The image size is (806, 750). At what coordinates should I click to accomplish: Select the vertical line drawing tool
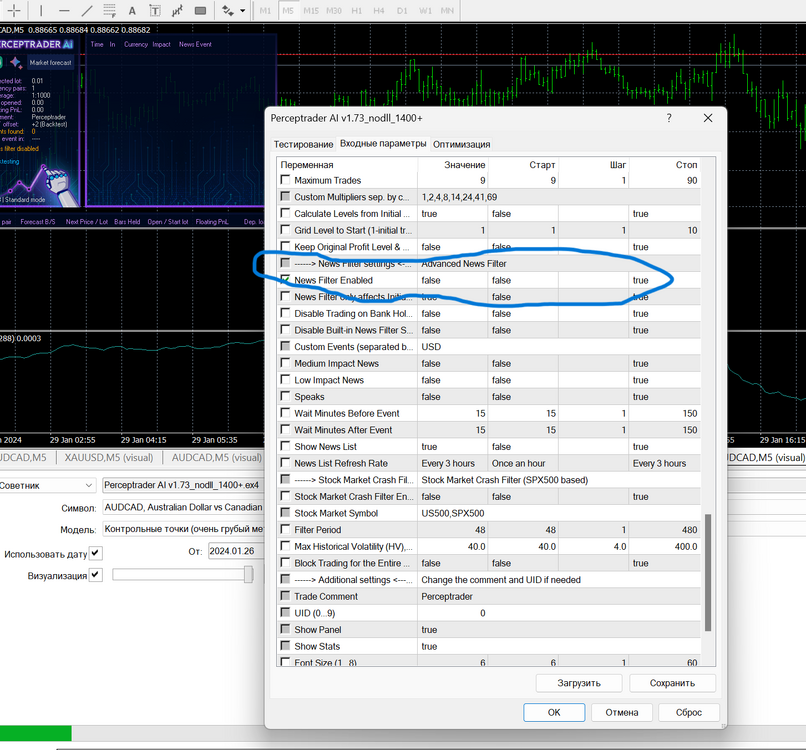point(41,10)
